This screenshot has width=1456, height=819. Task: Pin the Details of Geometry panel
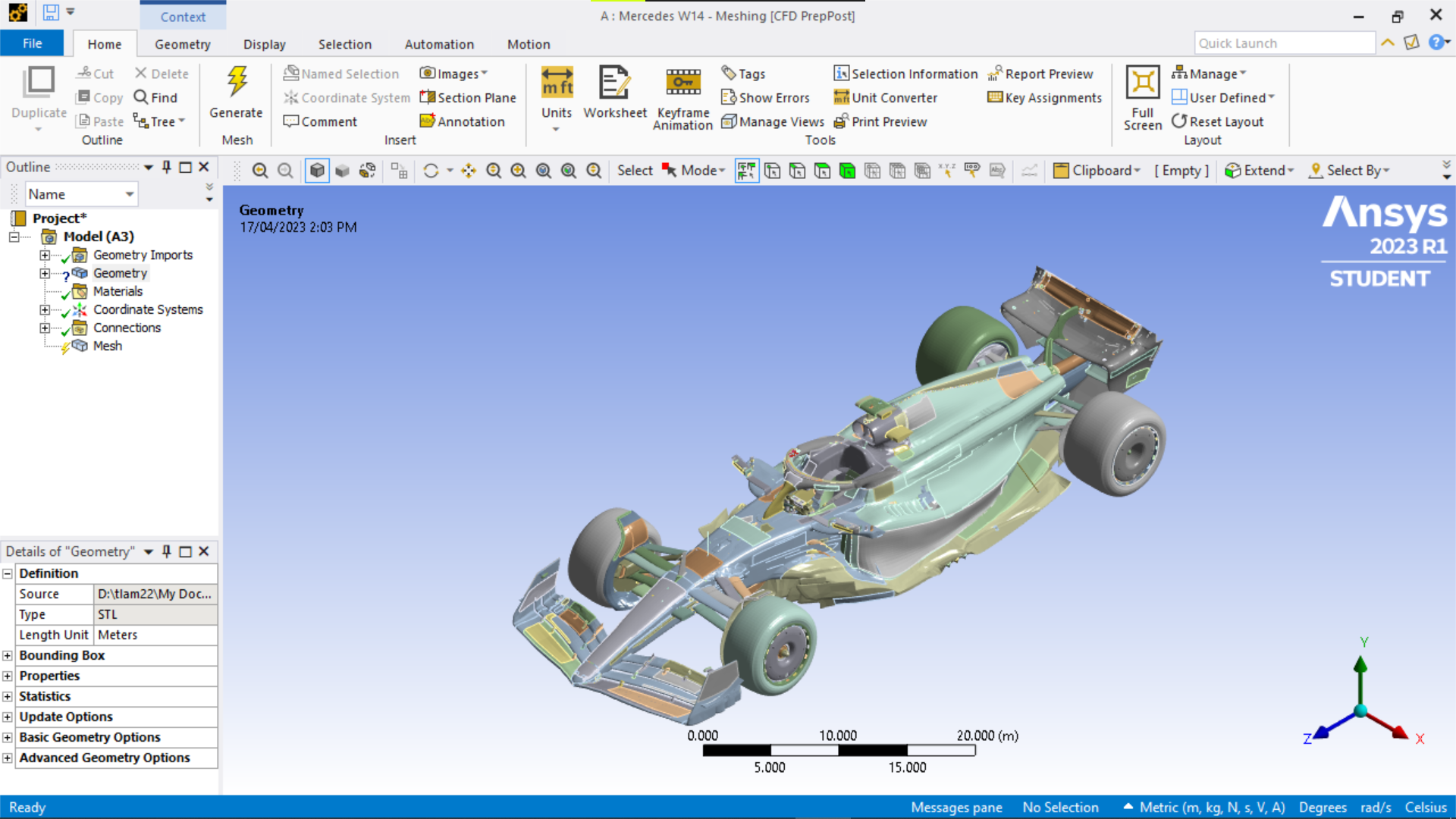point(167,551)
